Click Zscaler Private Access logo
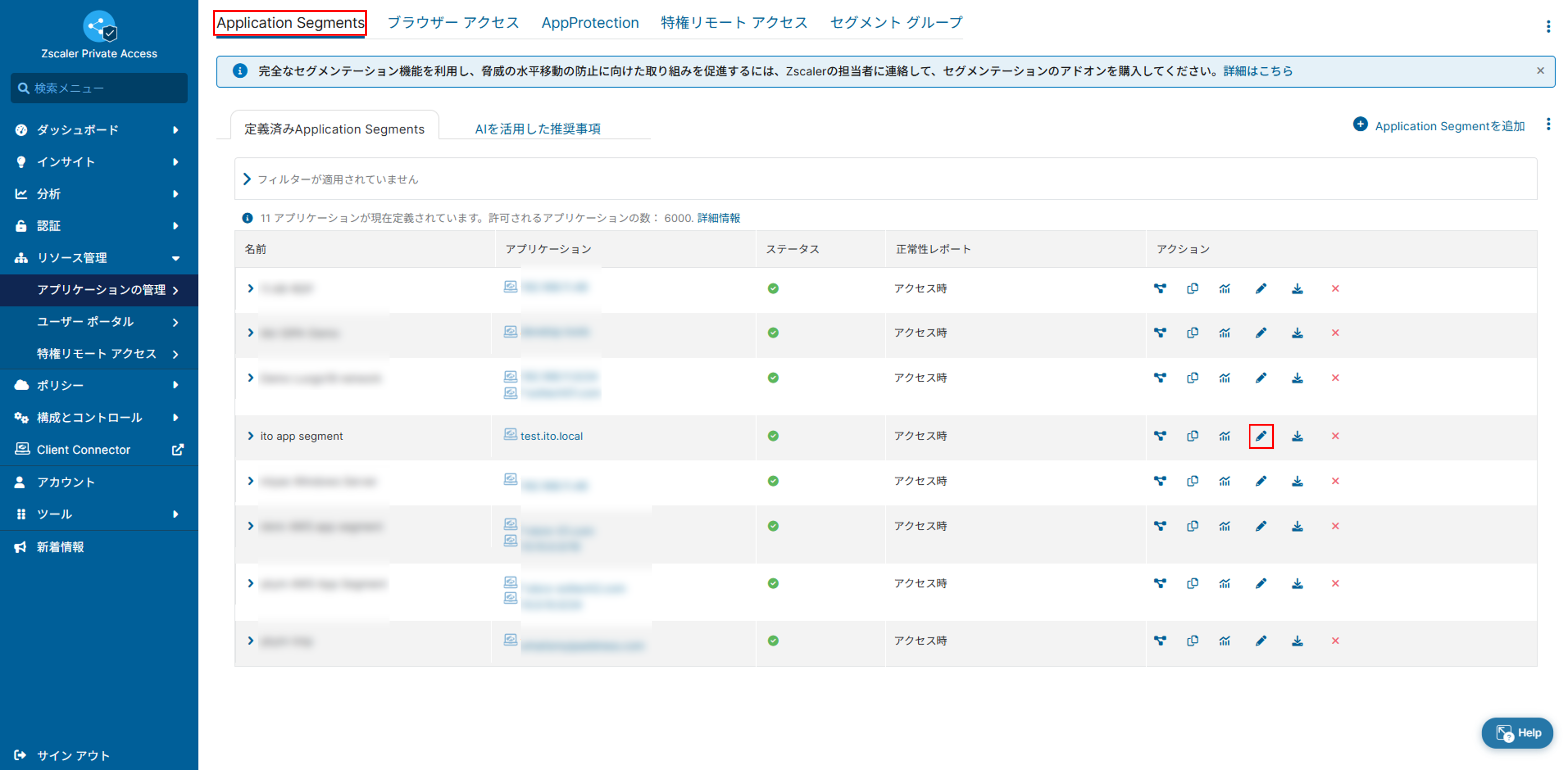The height and width of the screenshot is (770, 1568). click(99, 26)
